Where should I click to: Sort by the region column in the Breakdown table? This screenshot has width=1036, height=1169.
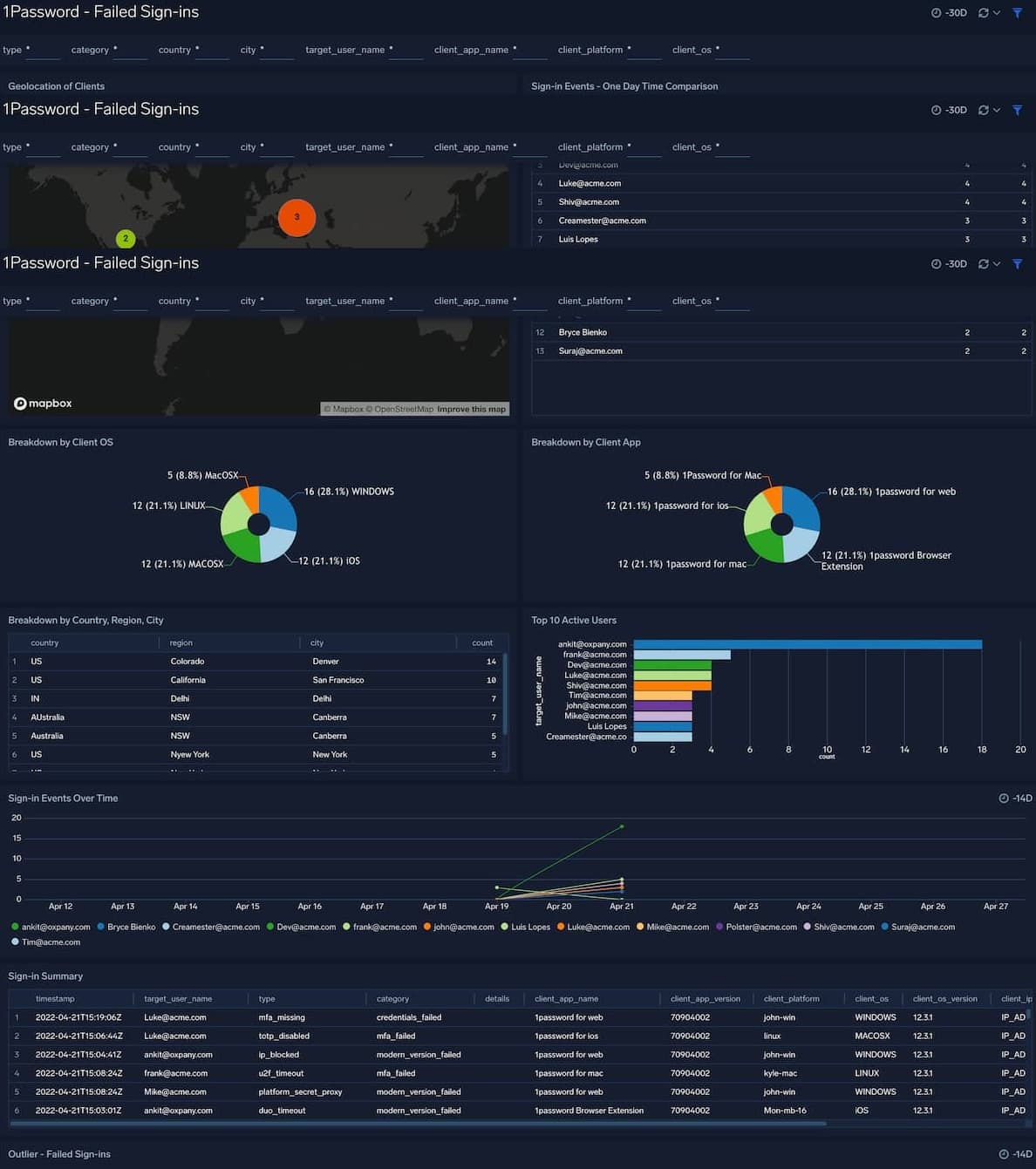click(181, 642)
